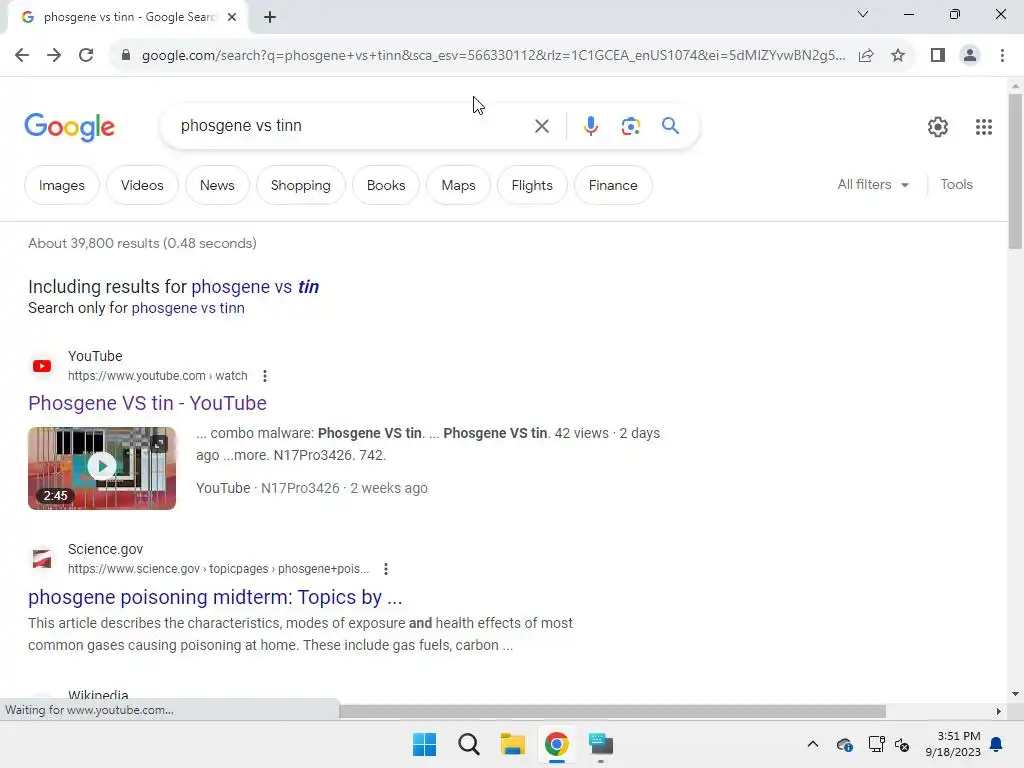
Task: Click the Google logo
Action: 69,127
